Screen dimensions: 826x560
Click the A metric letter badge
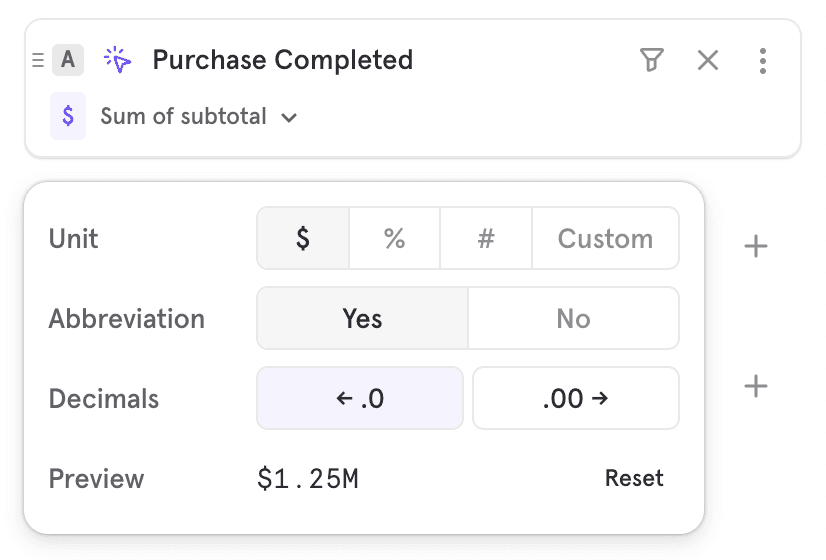(68, 60)
